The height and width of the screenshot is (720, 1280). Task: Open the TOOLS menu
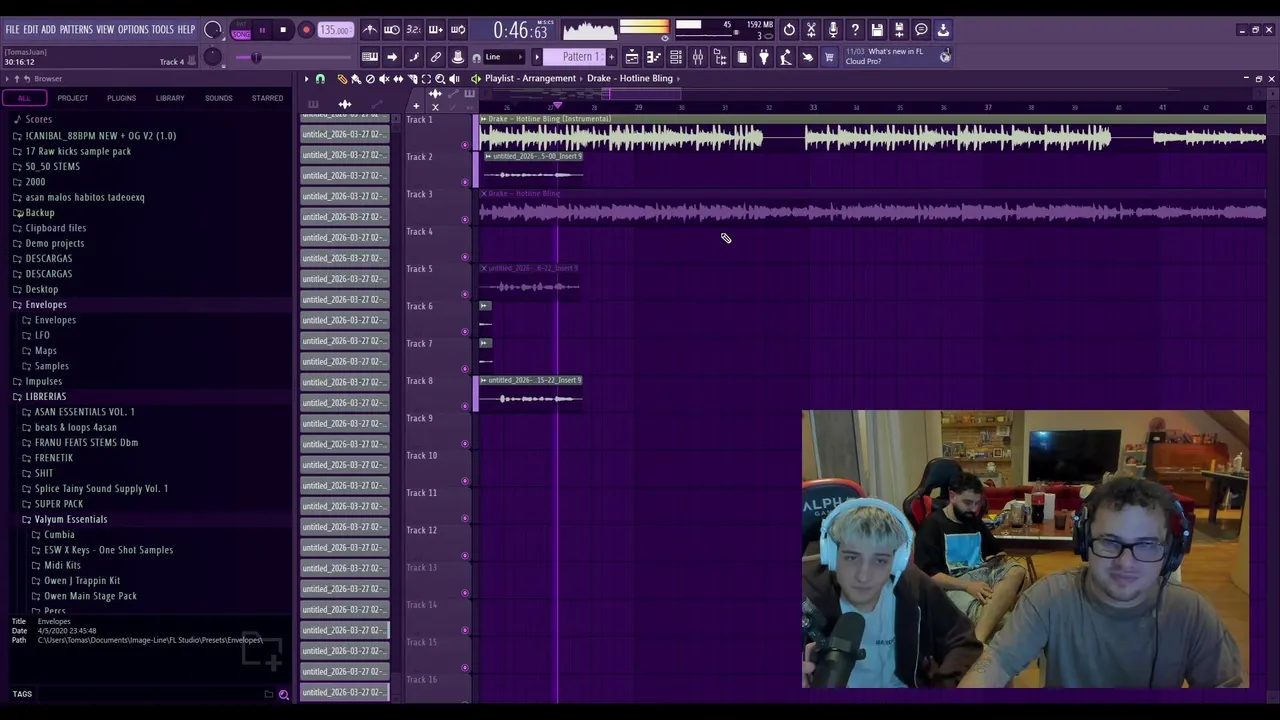[163, 30]
